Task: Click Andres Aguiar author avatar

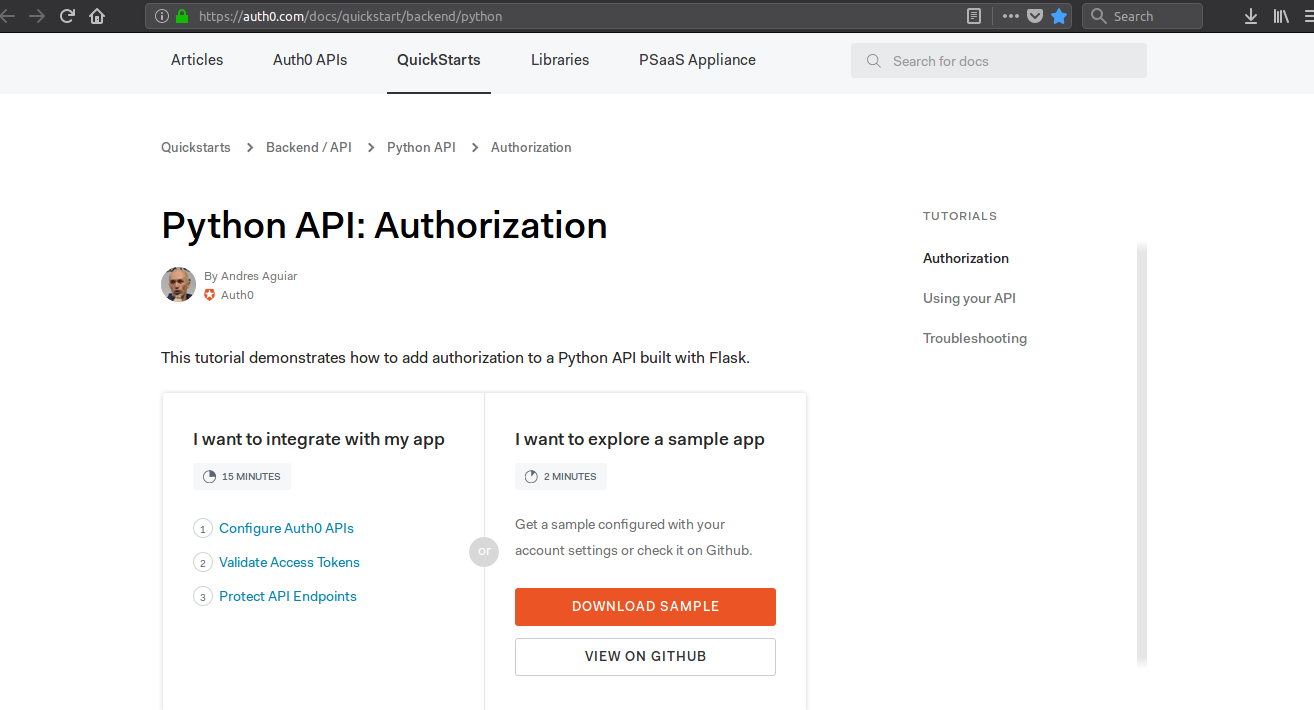Action: 178,284
